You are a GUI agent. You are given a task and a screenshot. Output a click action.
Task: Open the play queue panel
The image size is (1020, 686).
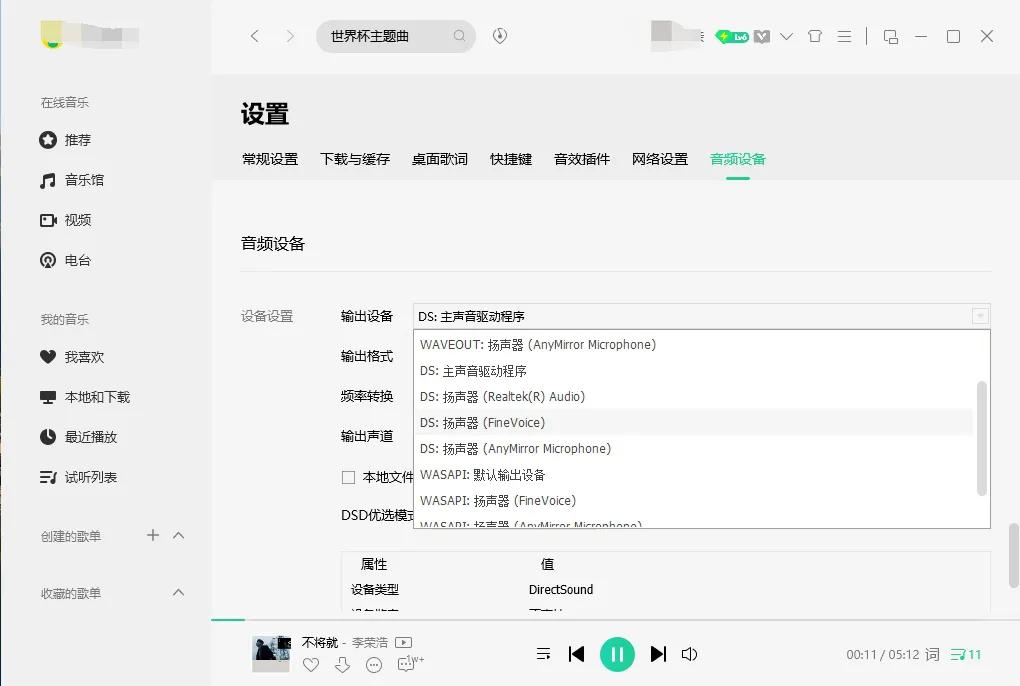[543, 654]
